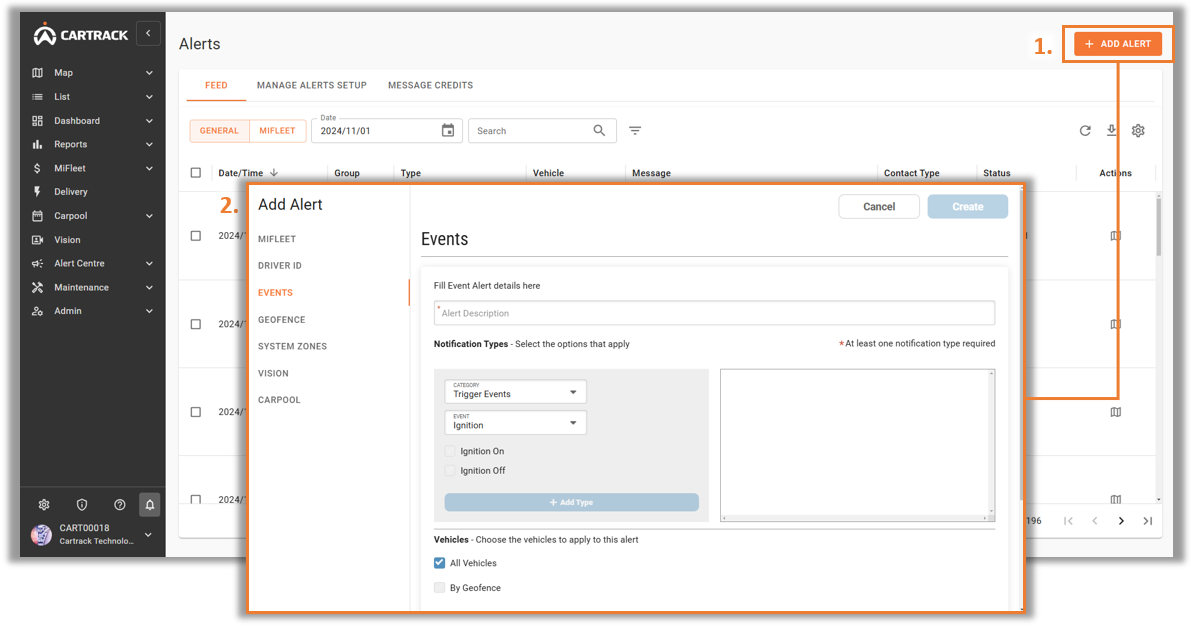Open the Category Trigger Events dropdown
This screenshot has height=635, width=1191.
pos(515,392)
